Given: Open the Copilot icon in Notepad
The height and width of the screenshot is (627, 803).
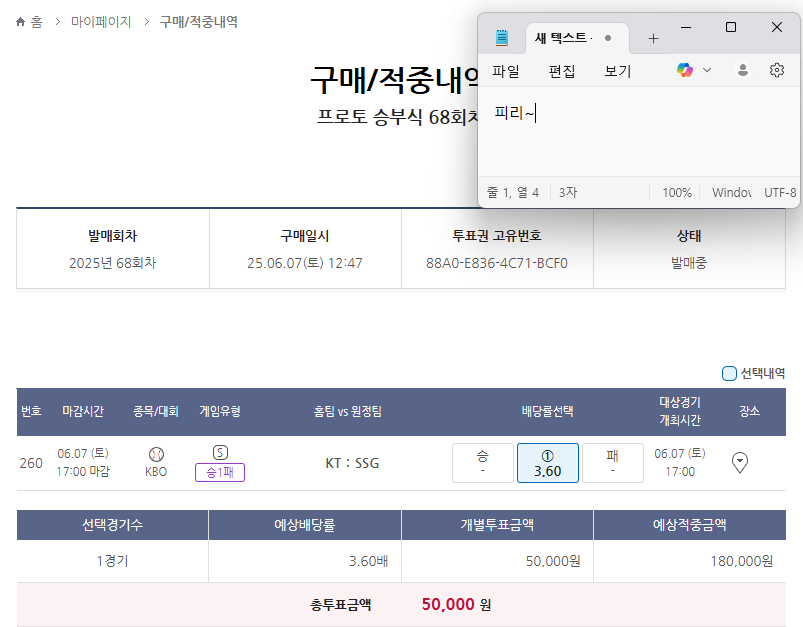Looking at the screenshot, I should point(684,70).
